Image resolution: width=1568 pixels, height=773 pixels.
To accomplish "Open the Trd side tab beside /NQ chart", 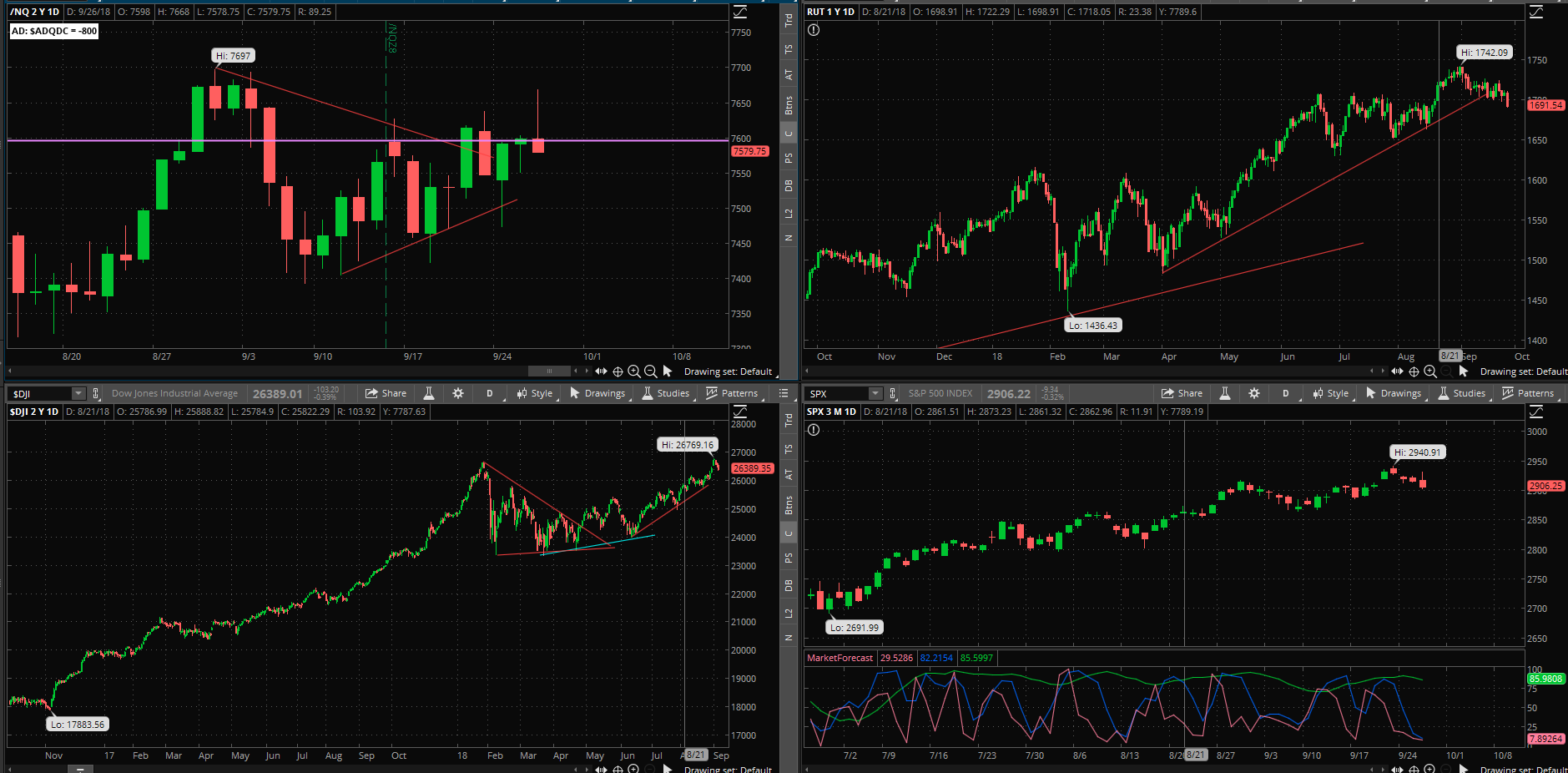I will (x=789, y=20).
